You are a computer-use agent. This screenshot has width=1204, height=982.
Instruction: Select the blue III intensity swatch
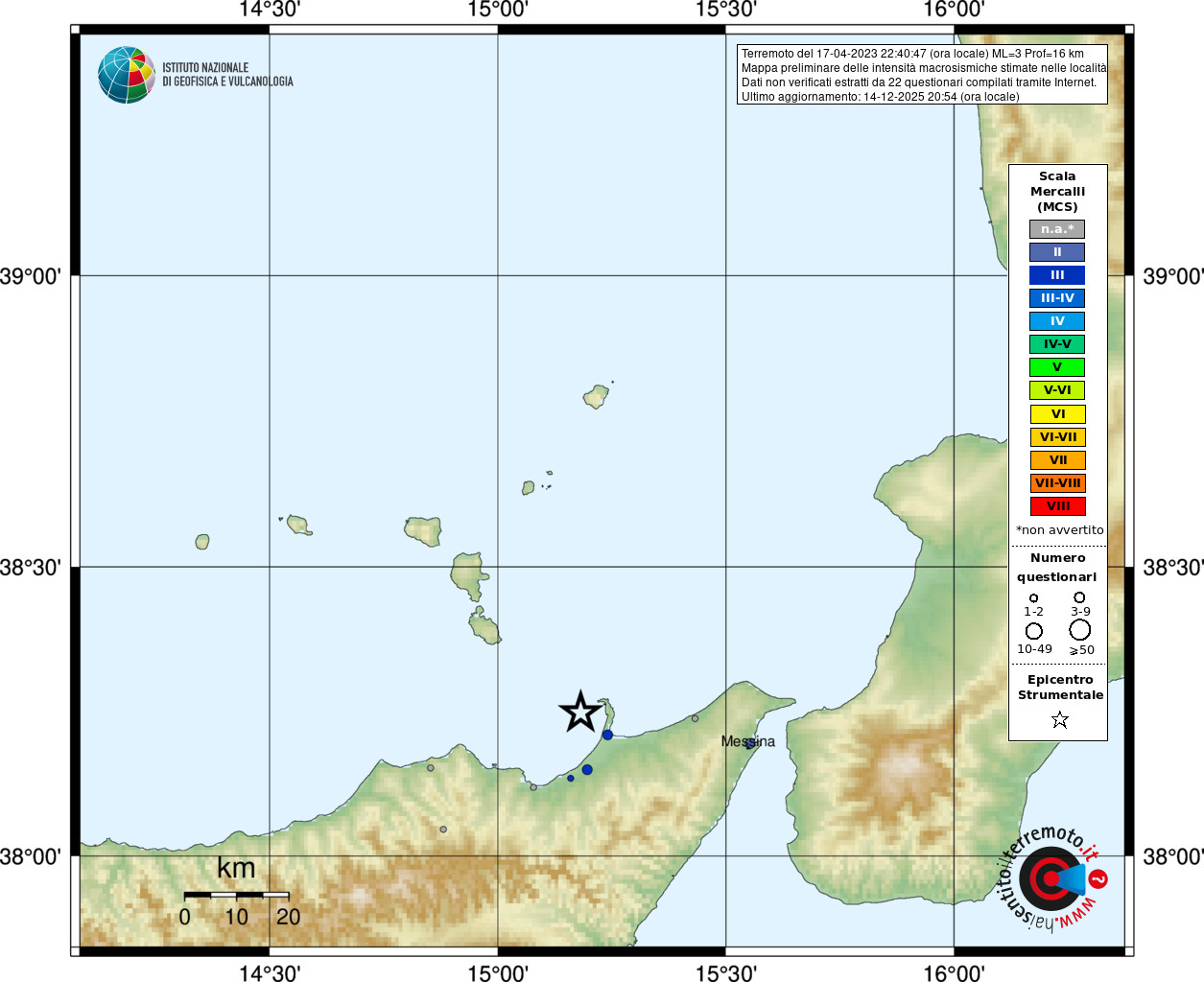[1057, 275]
